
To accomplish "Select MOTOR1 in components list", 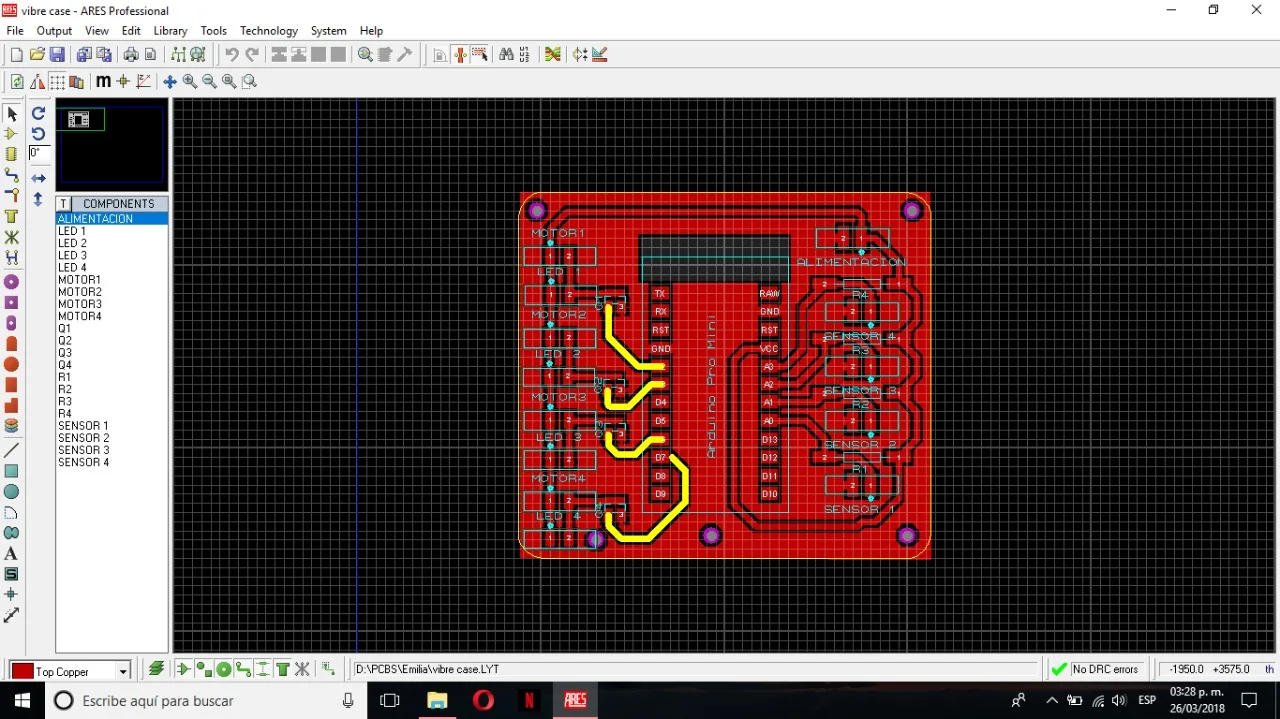I will click(112, 280).
